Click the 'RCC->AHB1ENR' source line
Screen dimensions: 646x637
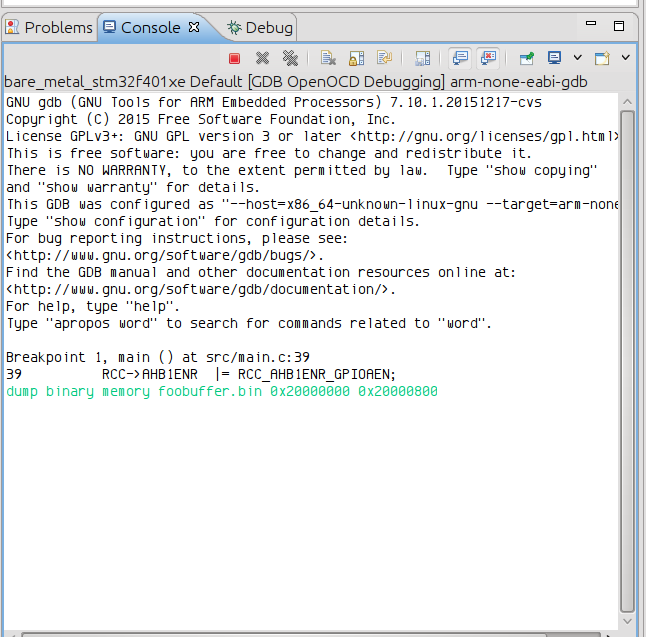point(201,375)
